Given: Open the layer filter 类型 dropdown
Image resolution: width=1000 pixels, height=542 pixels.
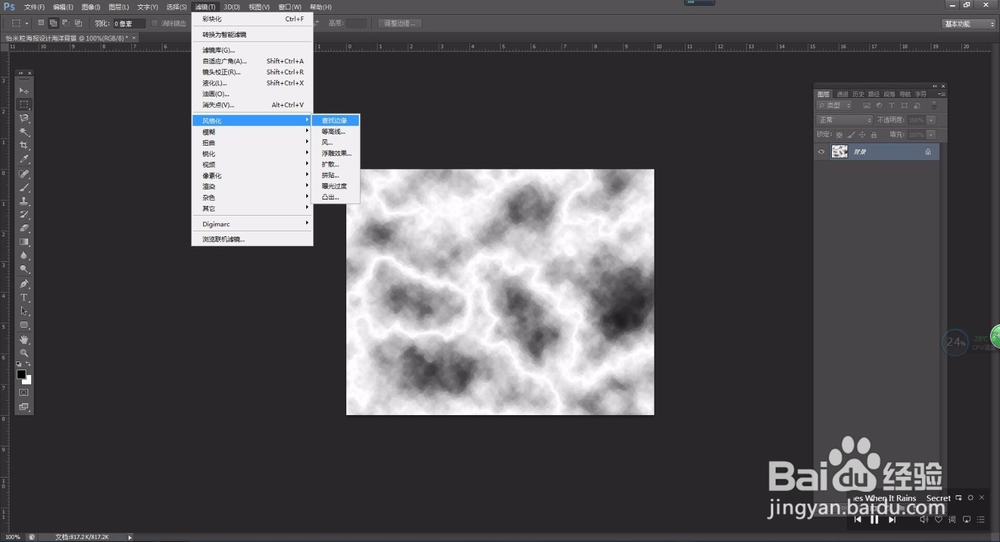Looking at the screenshot, I should 835,105.
